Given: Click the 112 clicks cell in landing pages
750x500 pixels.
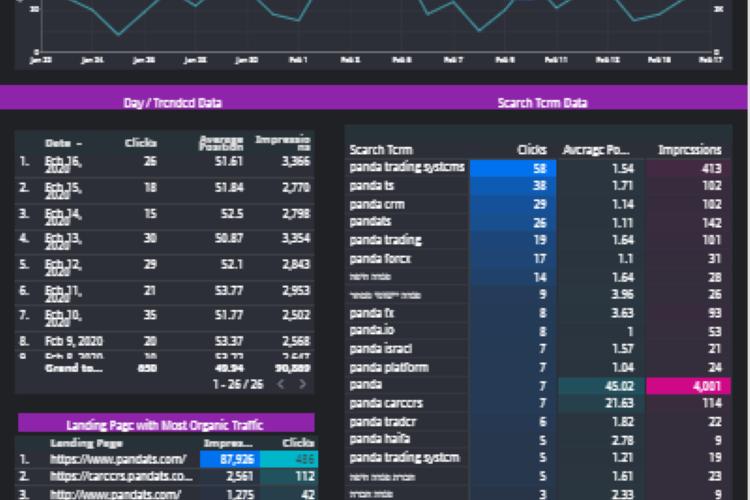Looking at the screenshot, I should point(289,476).
